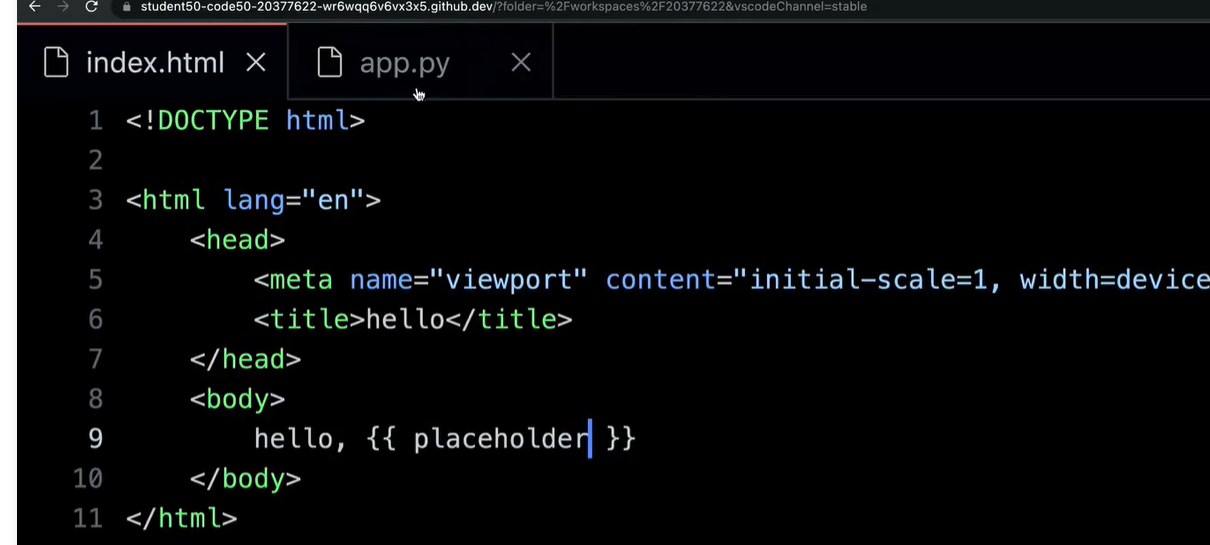The width and height of the screenshot is (1210, 545).
Task: Click line number 9 in the gutter
Action: [x=95, y=439]
